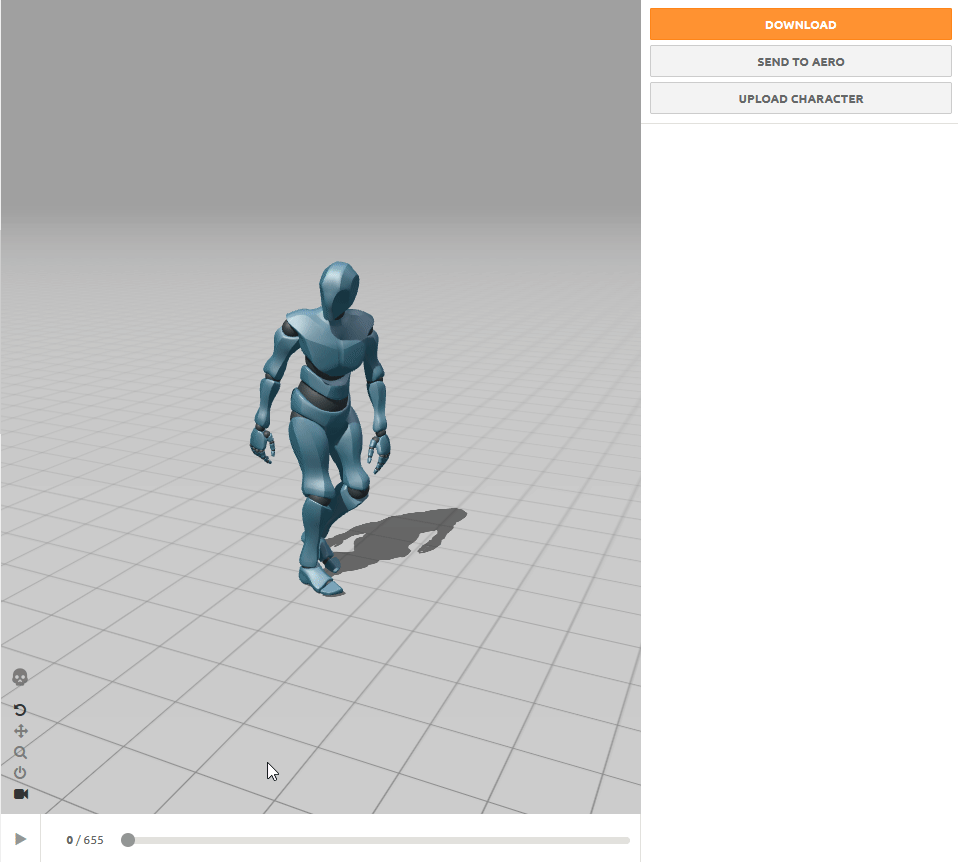Screen dimensions: 958x862
Task: Click the play triangle icon
Action: 22,839
